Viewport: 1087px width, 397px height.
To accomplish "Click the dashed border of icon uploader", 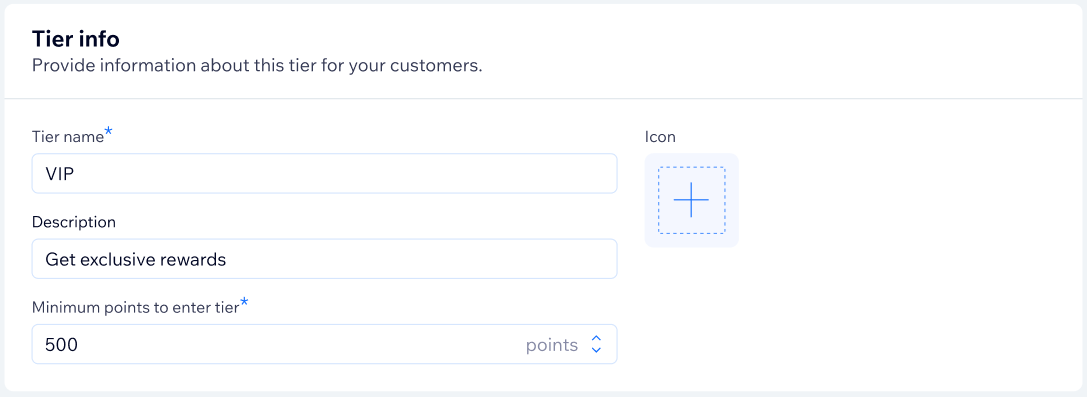I will [691, 167].
